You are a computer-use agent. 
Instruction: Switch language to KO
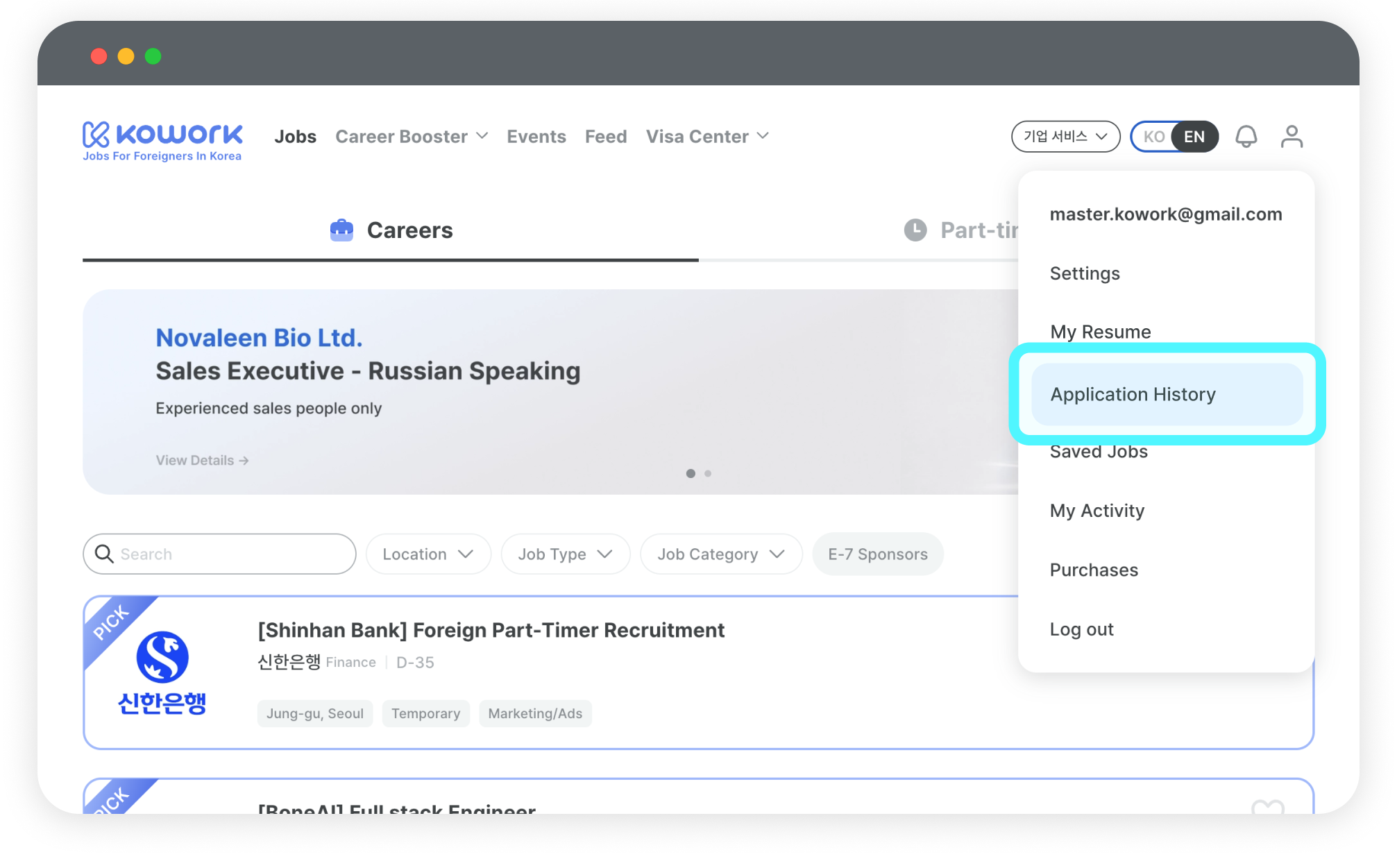coord(1153,137)
